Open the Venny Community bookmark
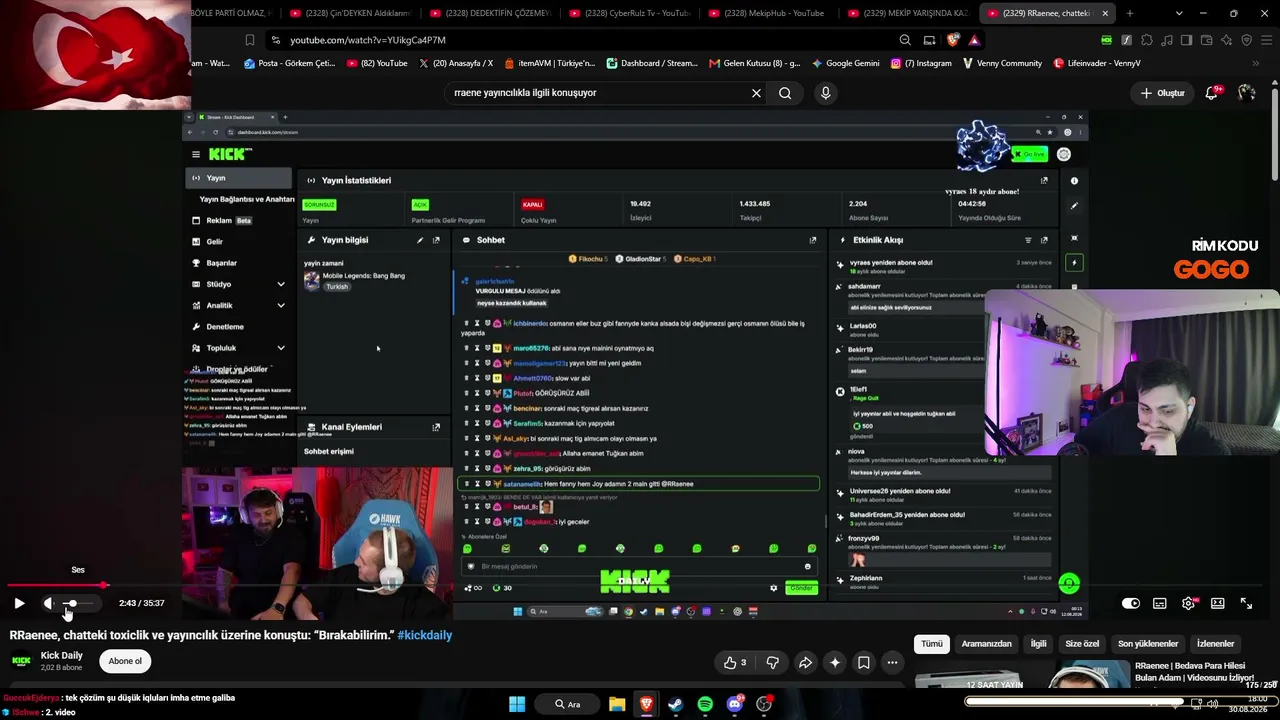 coord(1002,63)
